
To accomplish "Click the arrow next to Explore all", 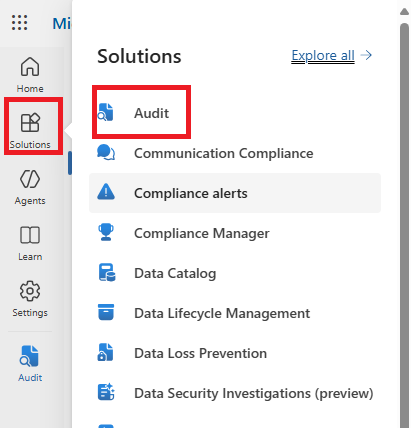I will coord(367,55).
